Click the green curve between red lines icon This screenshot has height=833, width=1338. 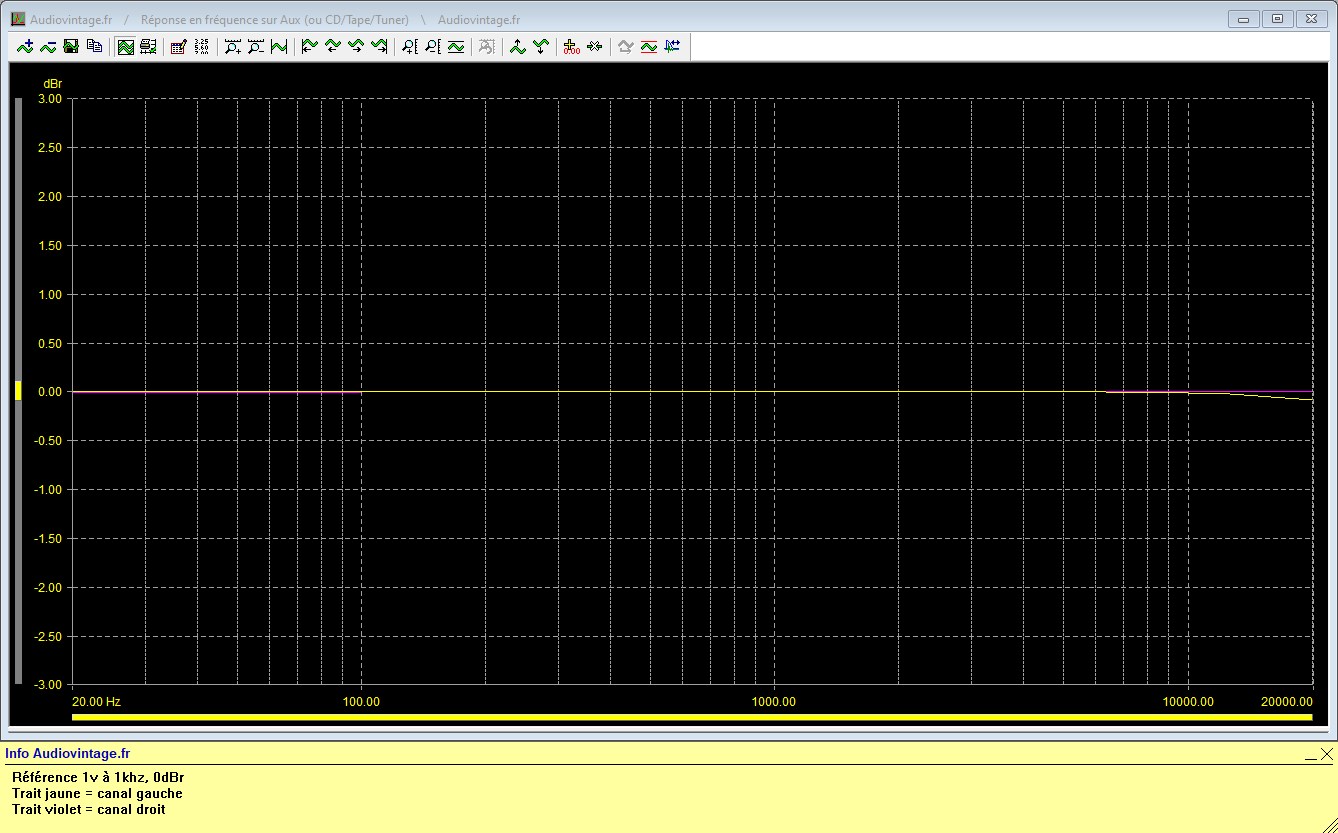pyautogui.click(x=649, y=46)
